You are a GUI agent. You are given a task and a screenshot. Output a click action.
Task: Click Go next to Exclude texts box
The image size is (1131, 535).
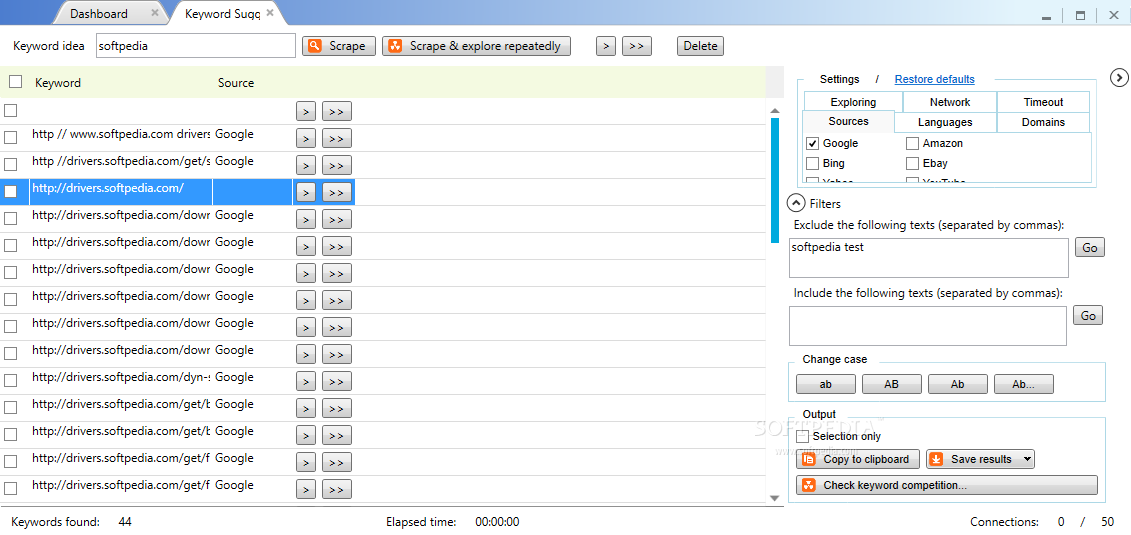tap(1089, 247)
